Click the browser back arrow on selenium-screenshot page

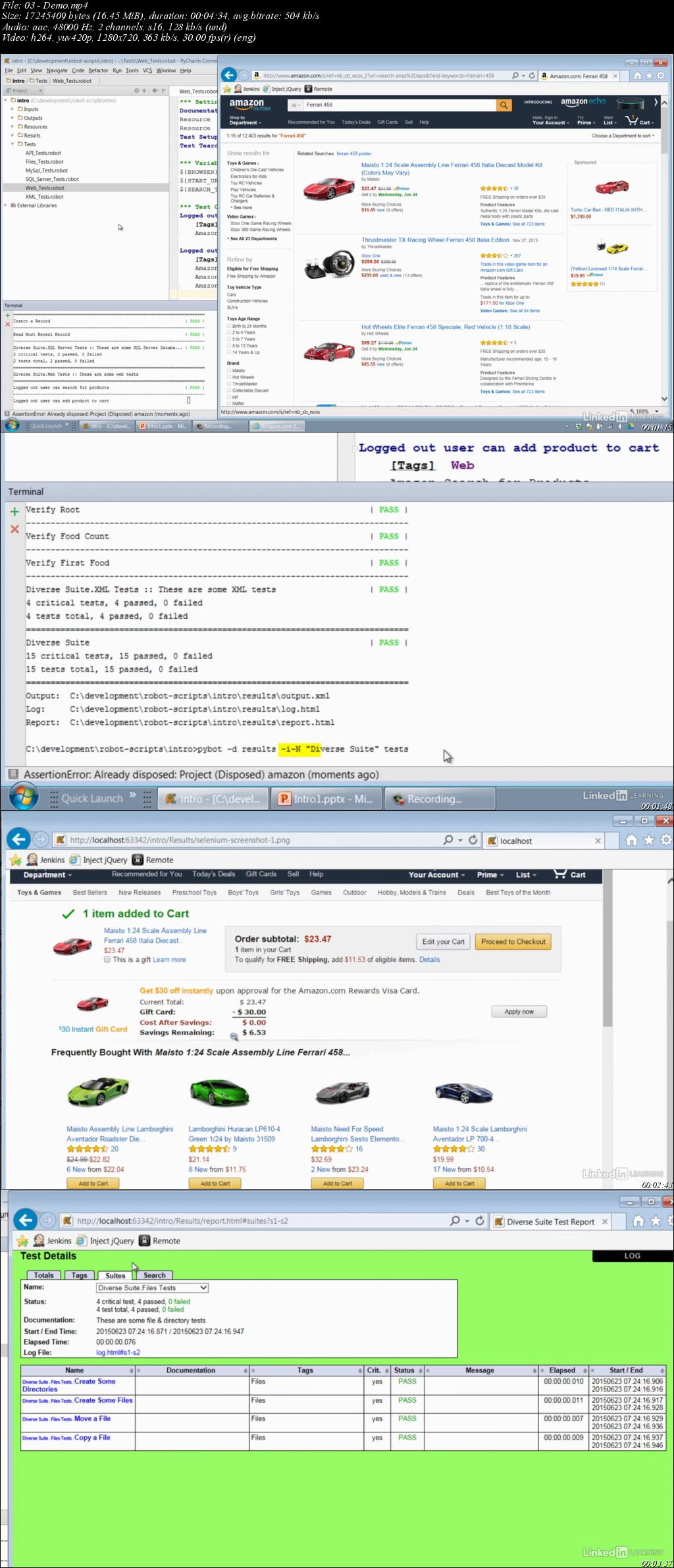pos(19,839)
